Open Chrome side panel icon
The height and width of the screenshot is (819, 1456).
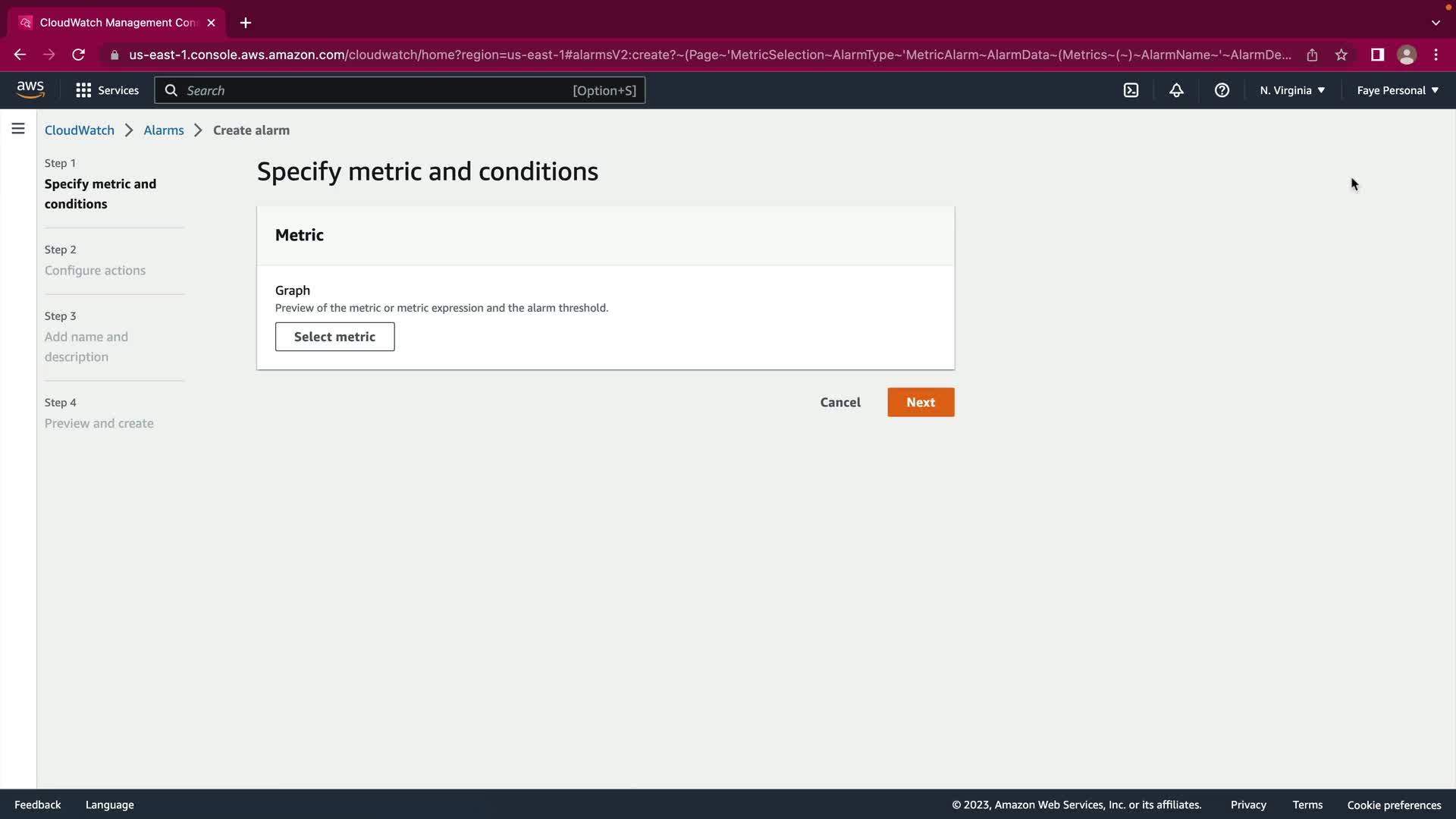pyautogui.click(x=1377, y=55)
